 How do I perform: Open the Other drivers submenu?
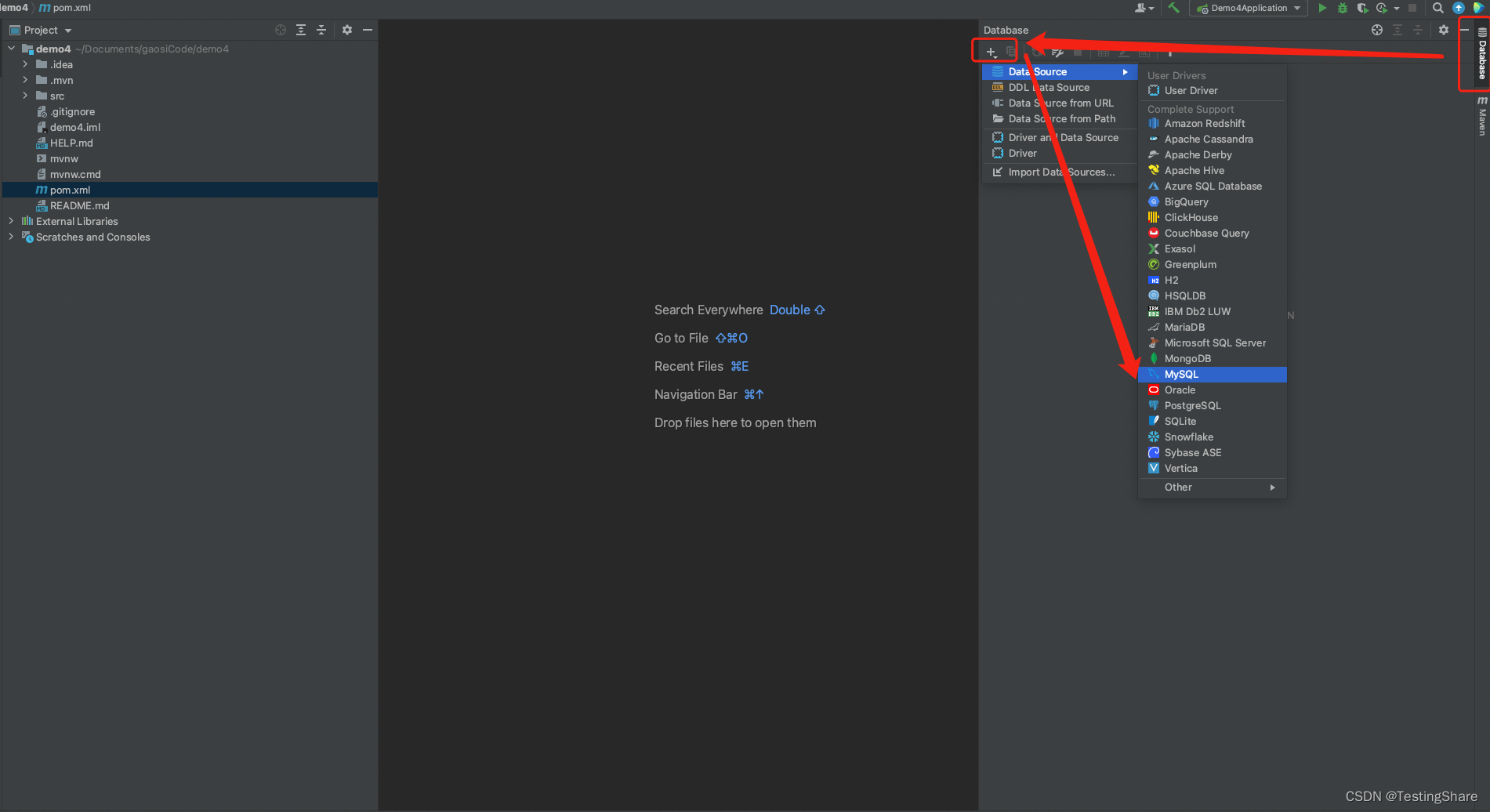1213,488
